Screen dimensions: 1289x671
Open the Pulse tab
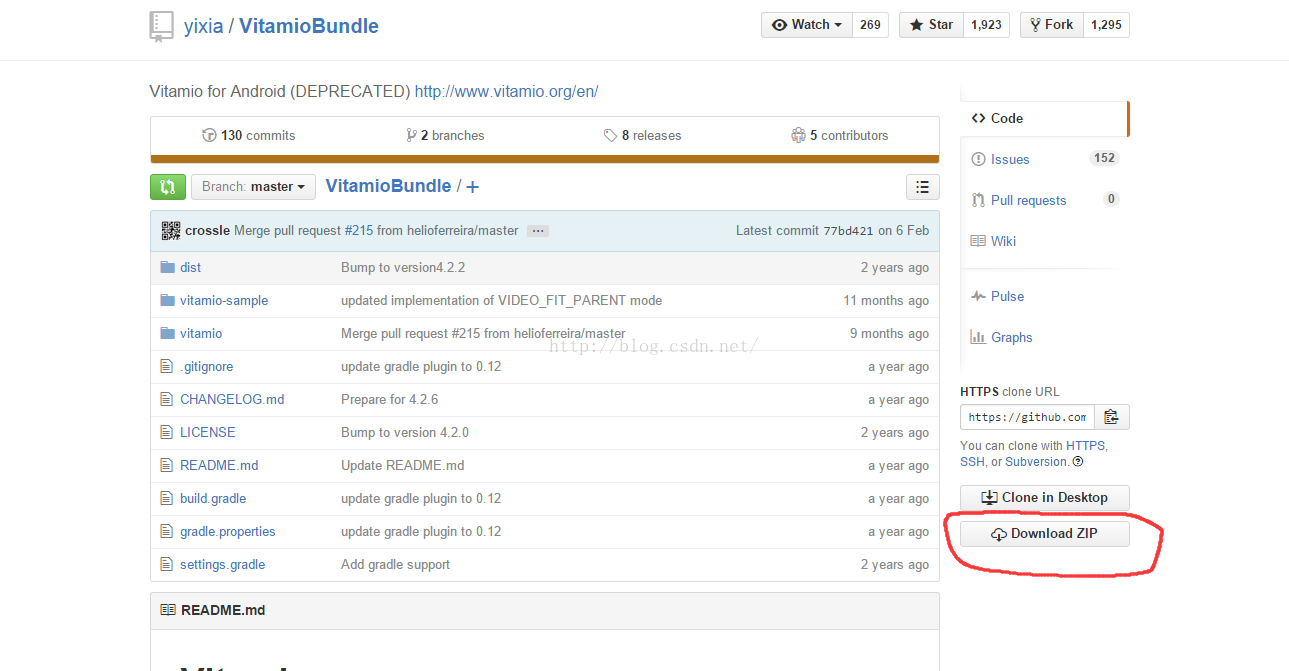[1044, 296]
